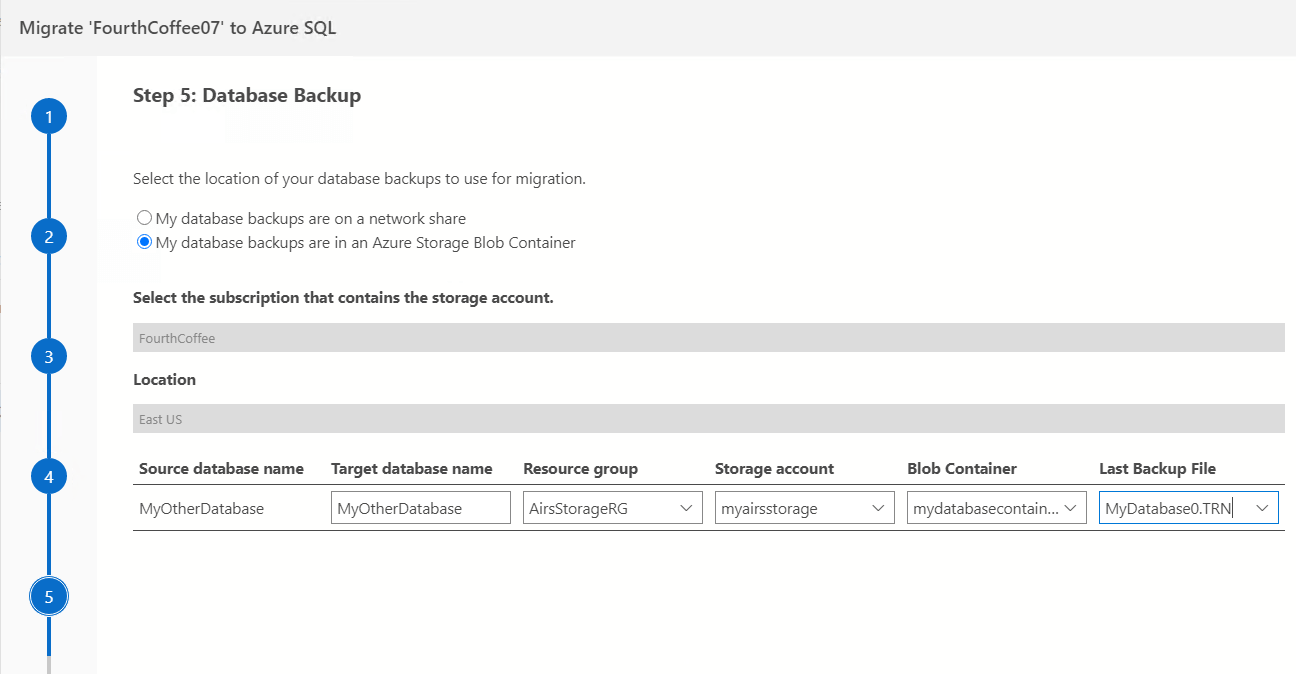Click the Blob Container column header

click(x=961, y=468)
